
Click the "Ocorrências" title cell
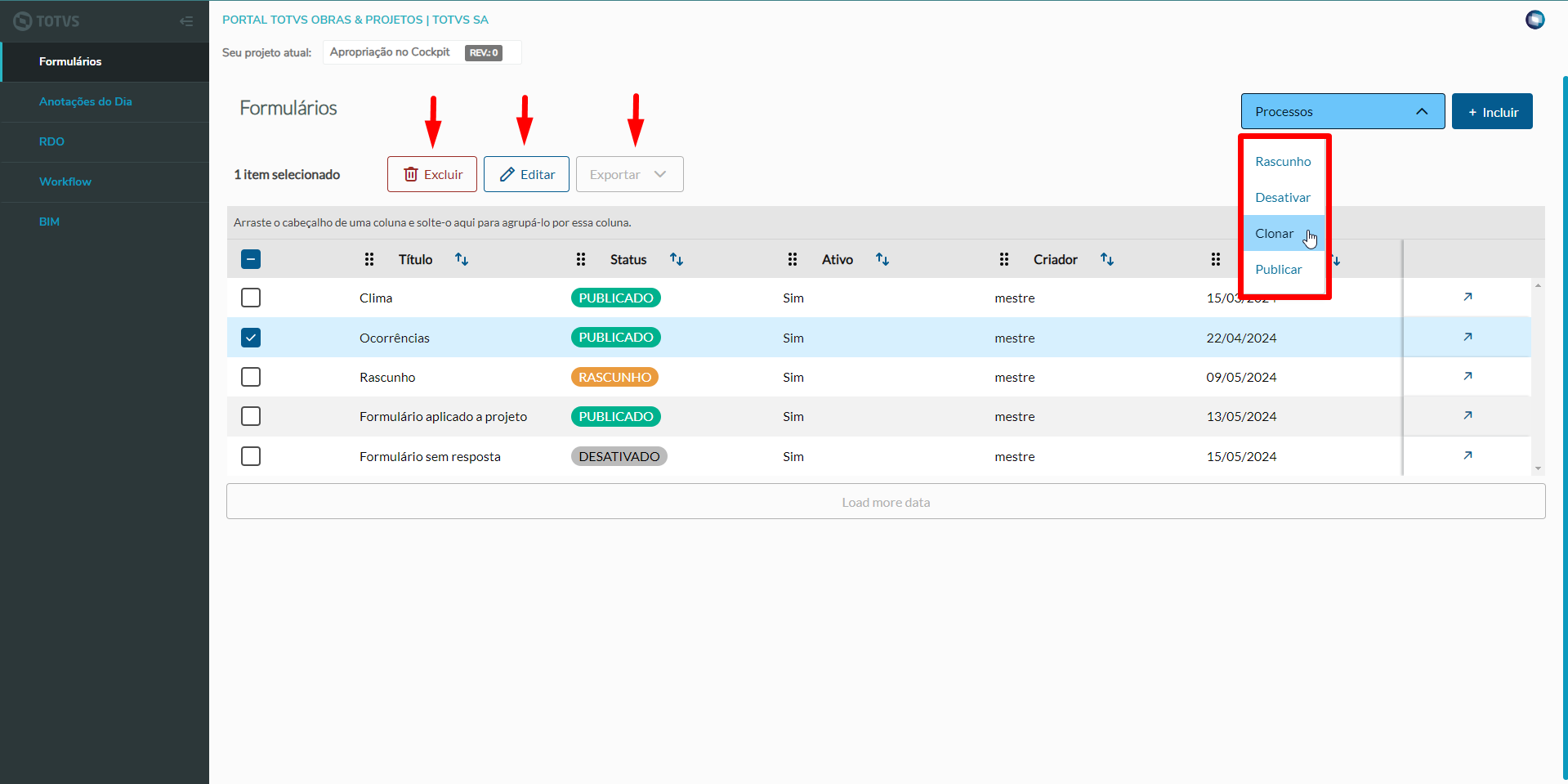coord(395,338)
